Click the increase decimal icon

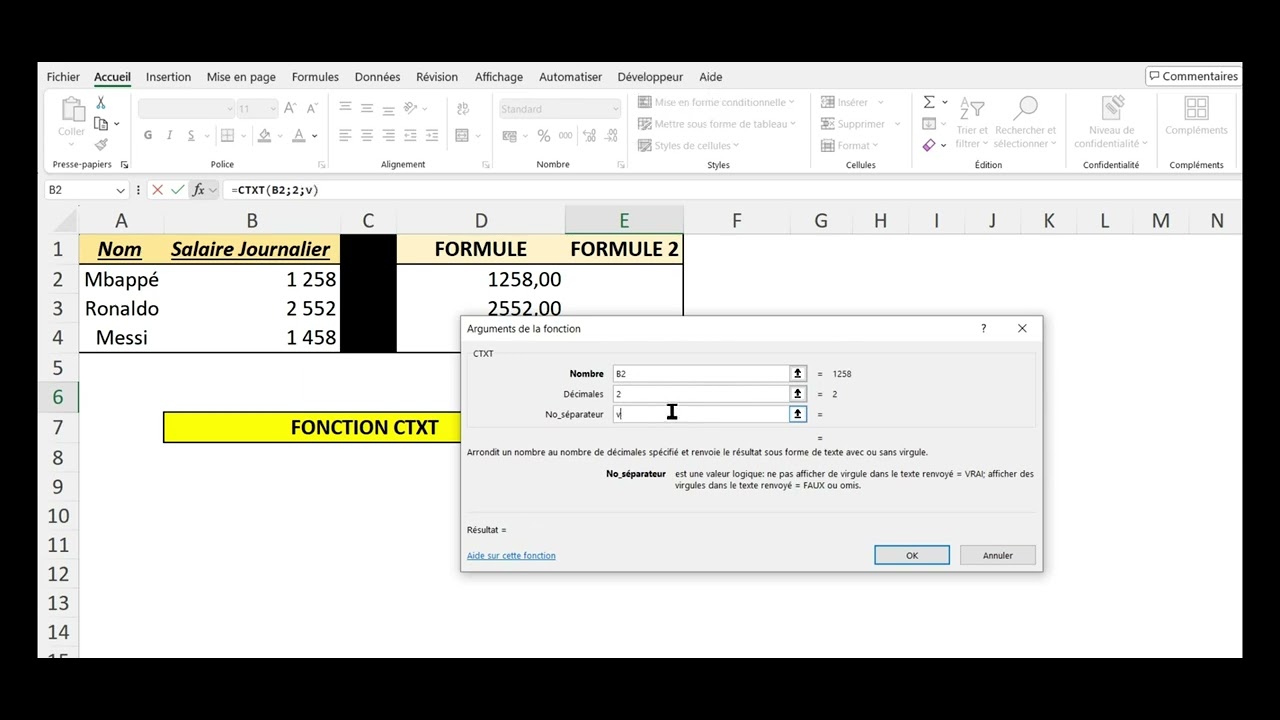pos(588,135)
